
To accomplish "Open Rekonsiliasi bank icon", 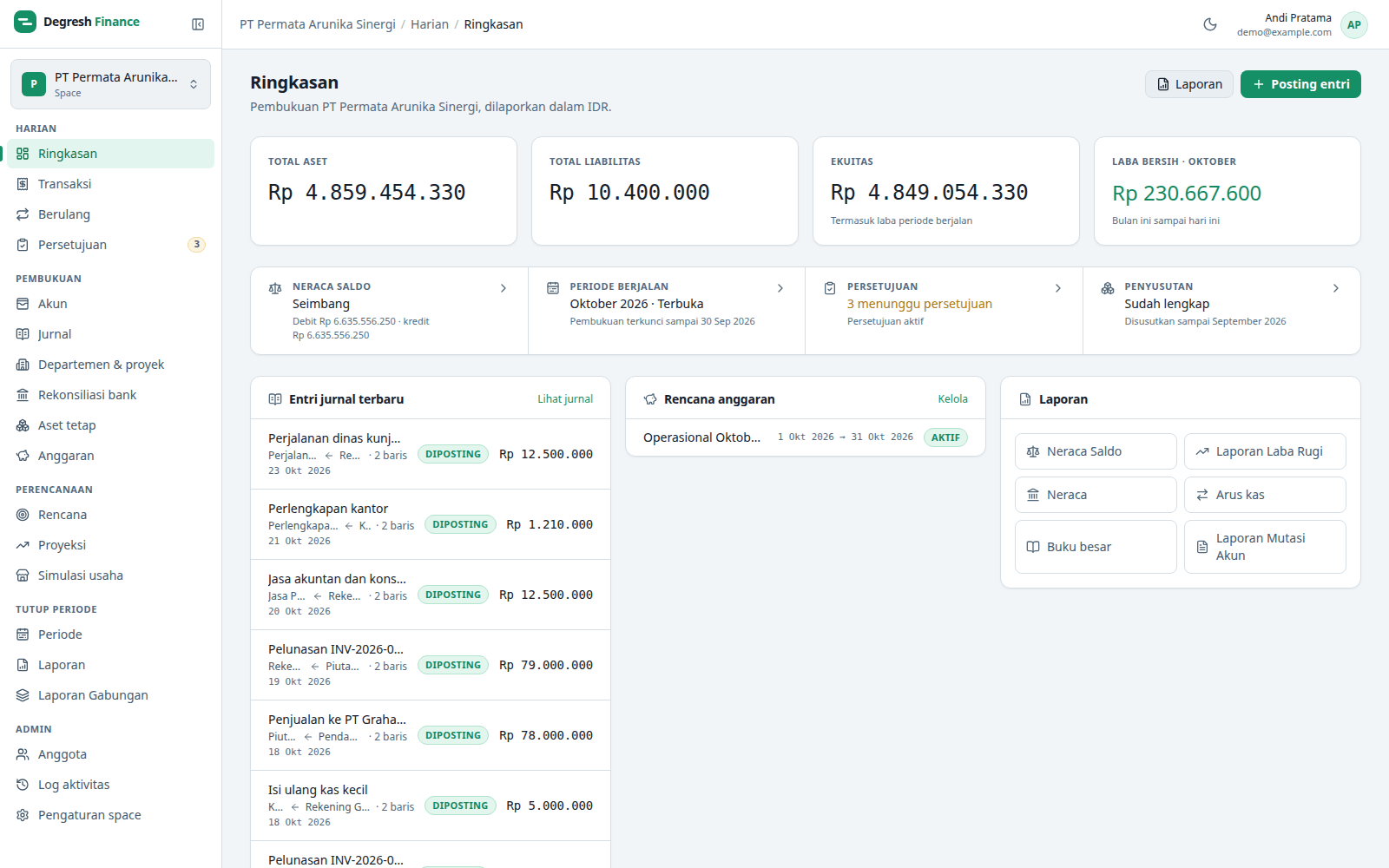I will point(23,395).
